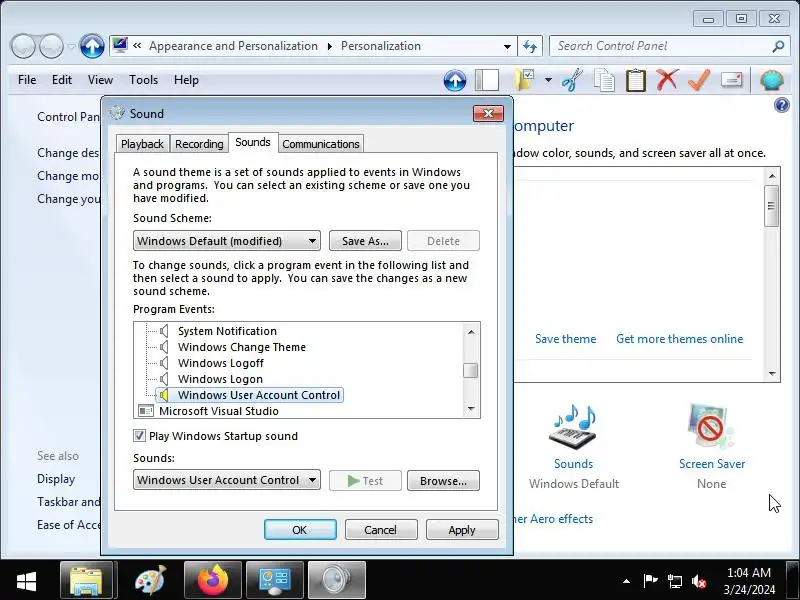This screenshot has width=800, height=600.
Task: Open Paint from the taskbar
Action: point(150,580)
